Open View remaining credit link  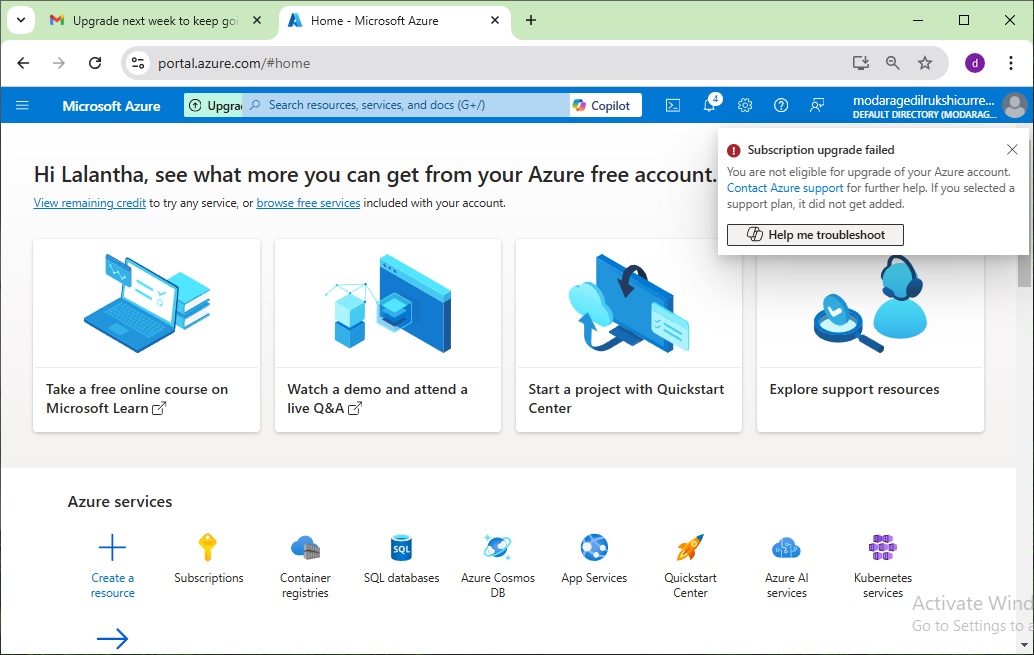point(90,203)
